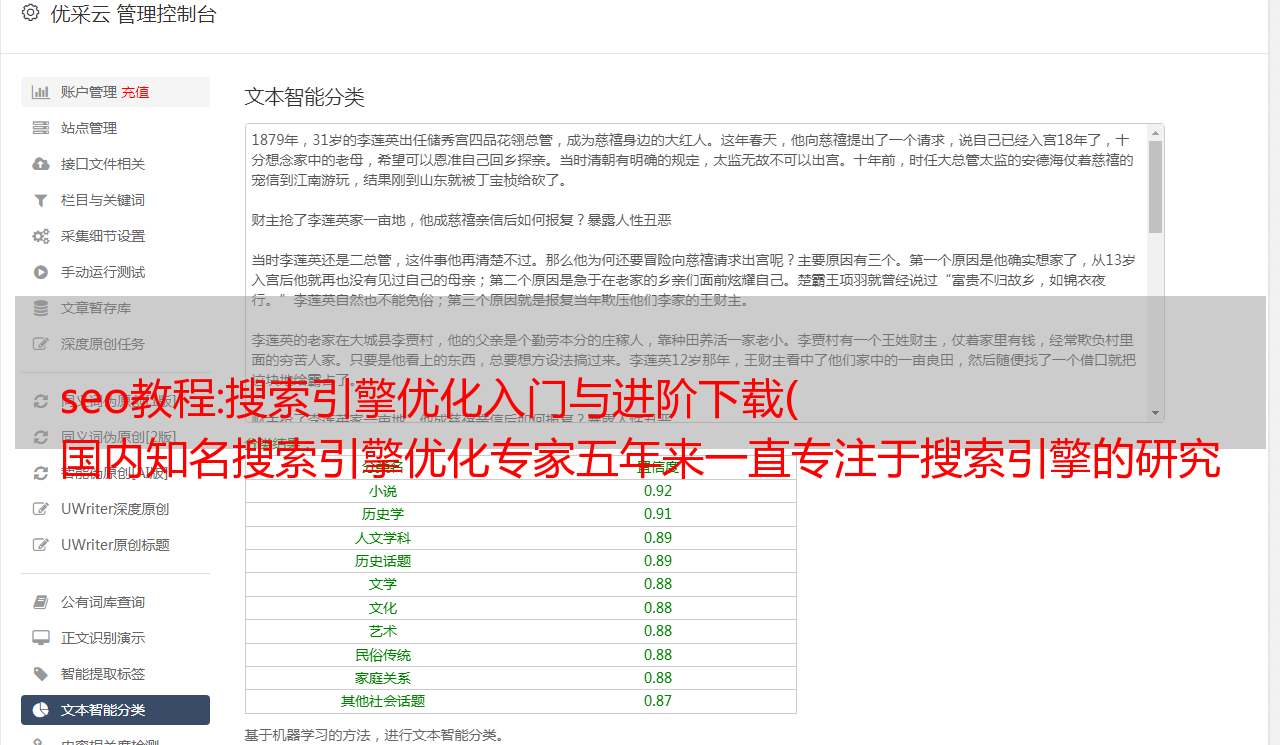Select the 历史话题 category cell
The image size is (1280, 745).
click(x=383, y=561)
